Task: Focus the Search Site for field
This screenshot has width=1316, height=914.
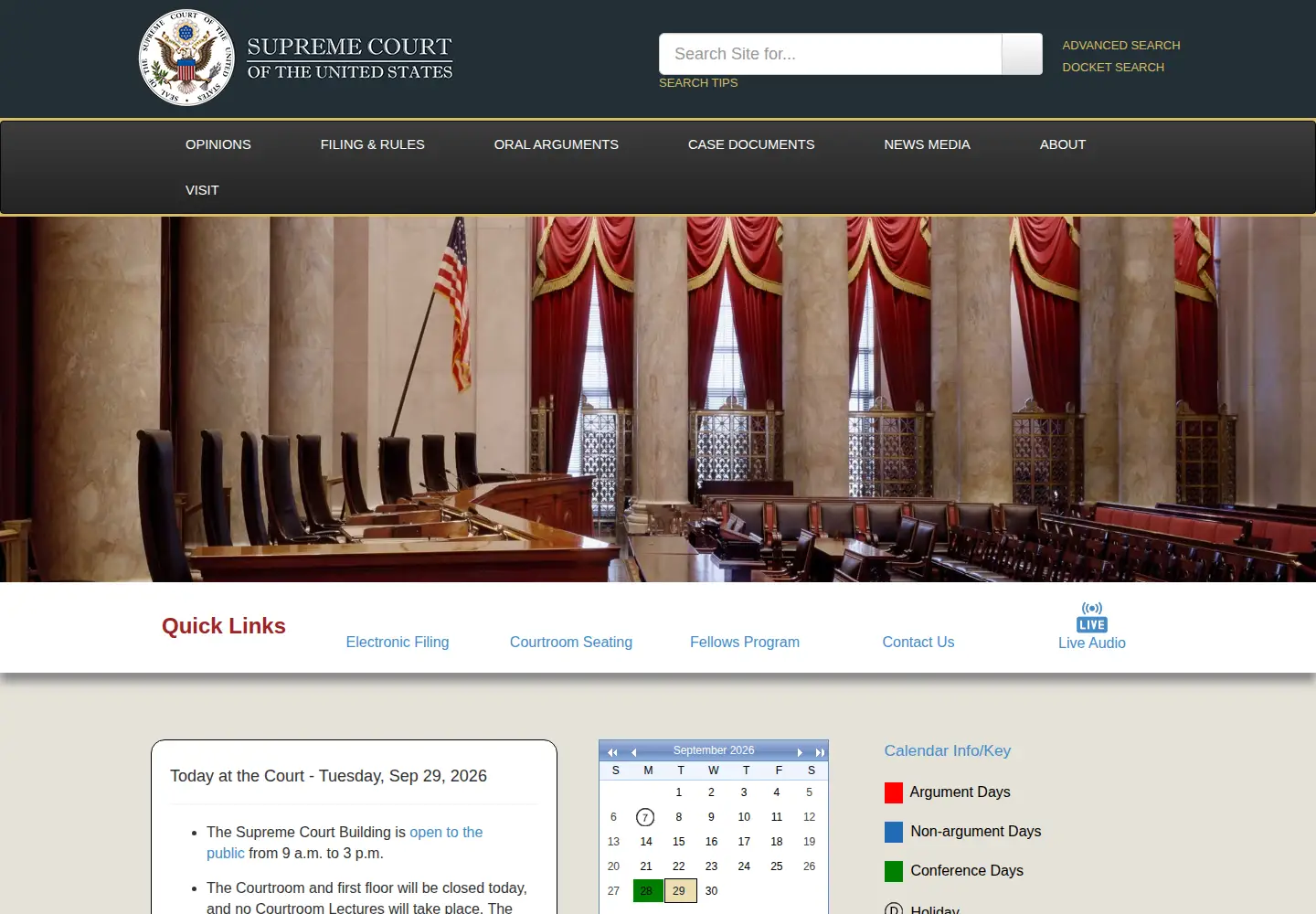Action: click(x=830, y=54)
